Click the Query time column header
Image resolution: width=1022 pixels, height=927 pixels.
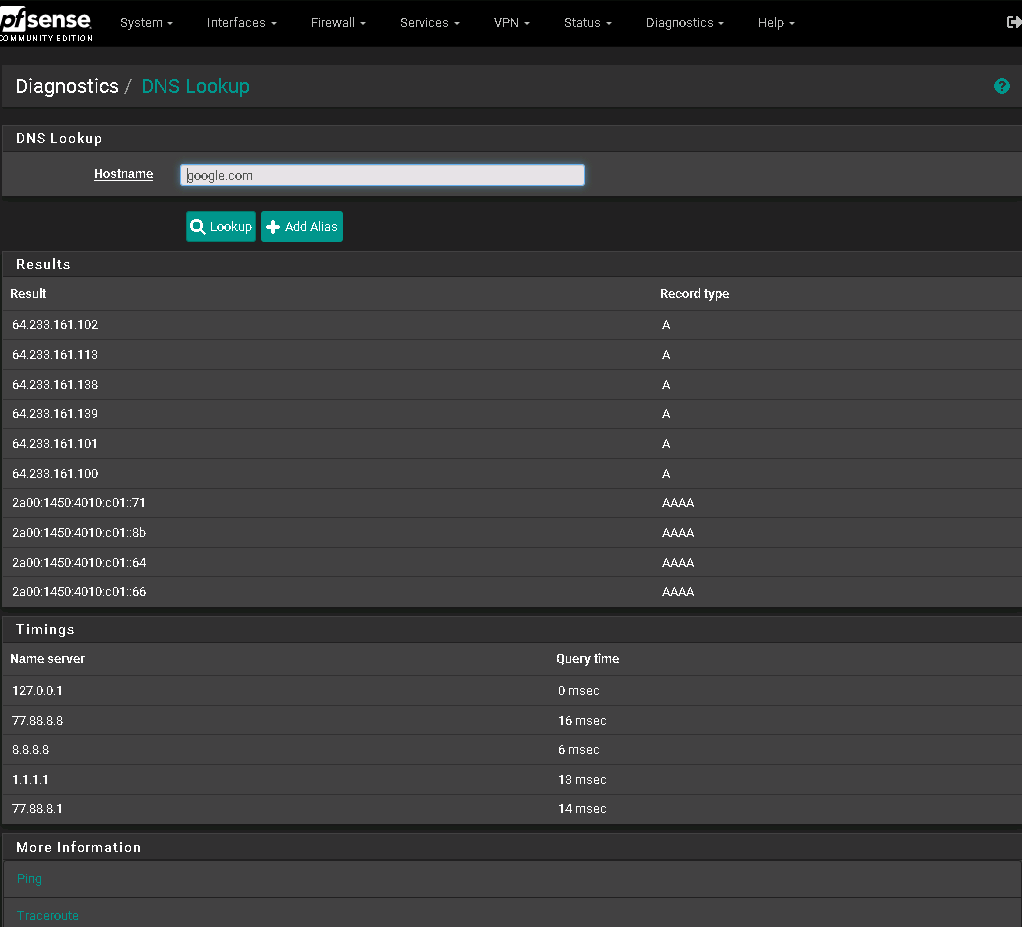click(x=587, y=659)
